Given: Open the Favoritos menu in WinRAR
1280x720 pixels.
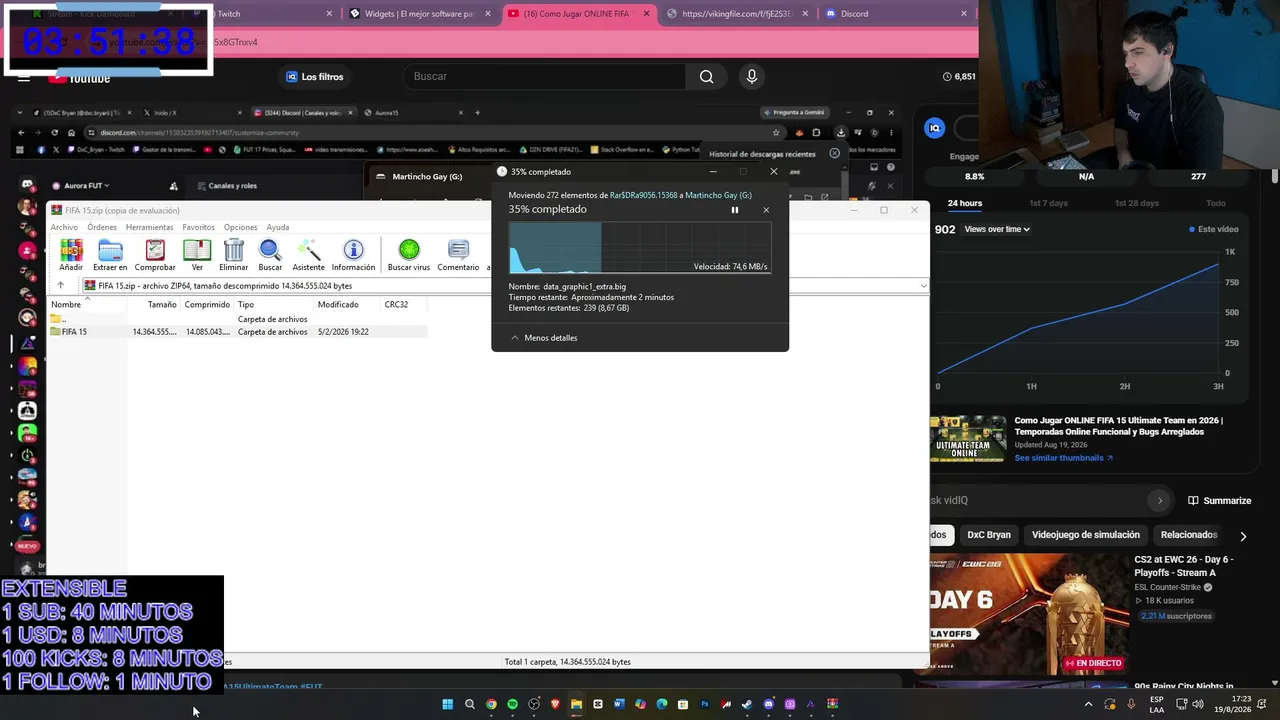Looking at the screenshot, I should 199,227.
